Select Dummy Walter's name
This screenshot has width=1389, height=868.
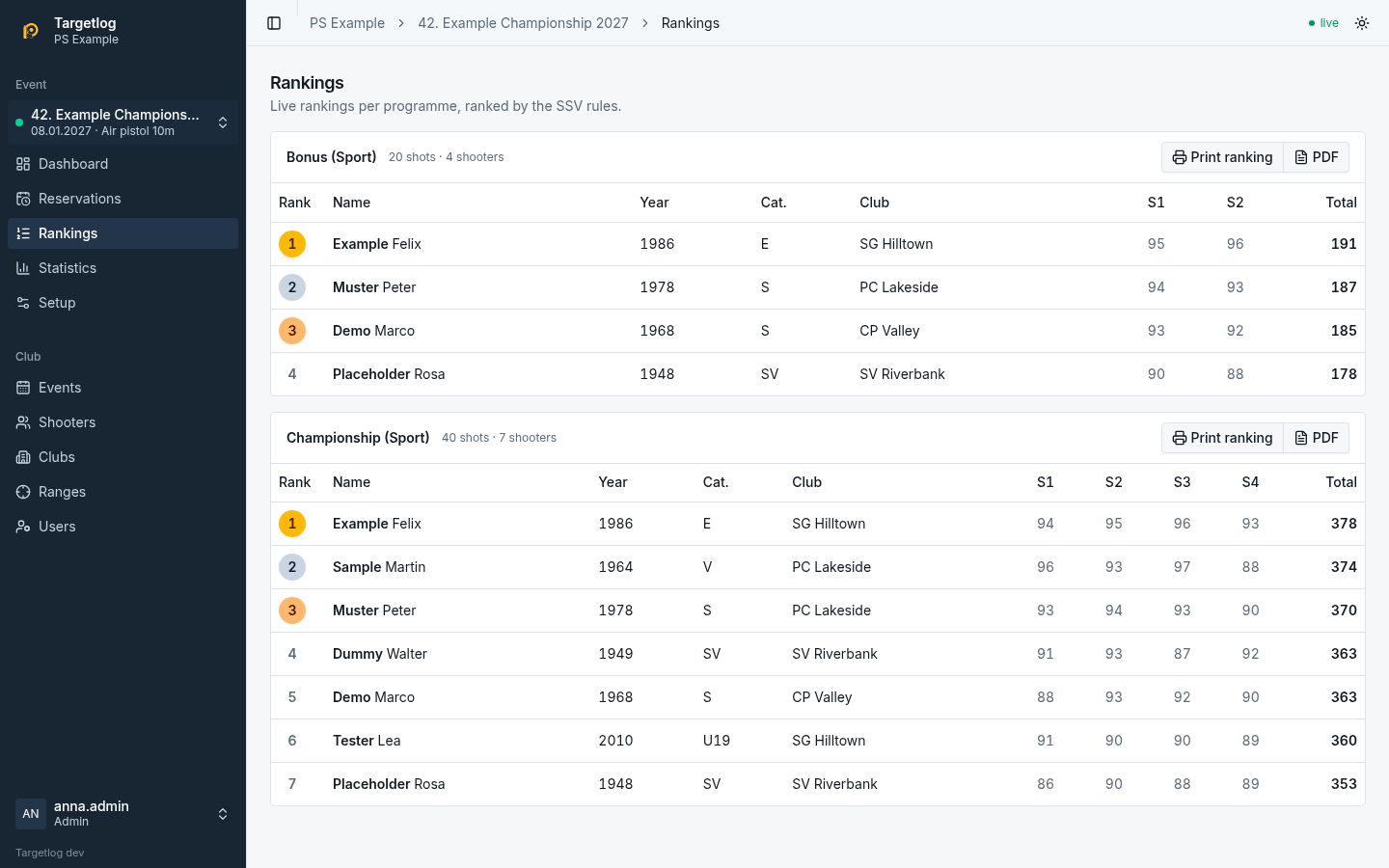coord(380,654)
